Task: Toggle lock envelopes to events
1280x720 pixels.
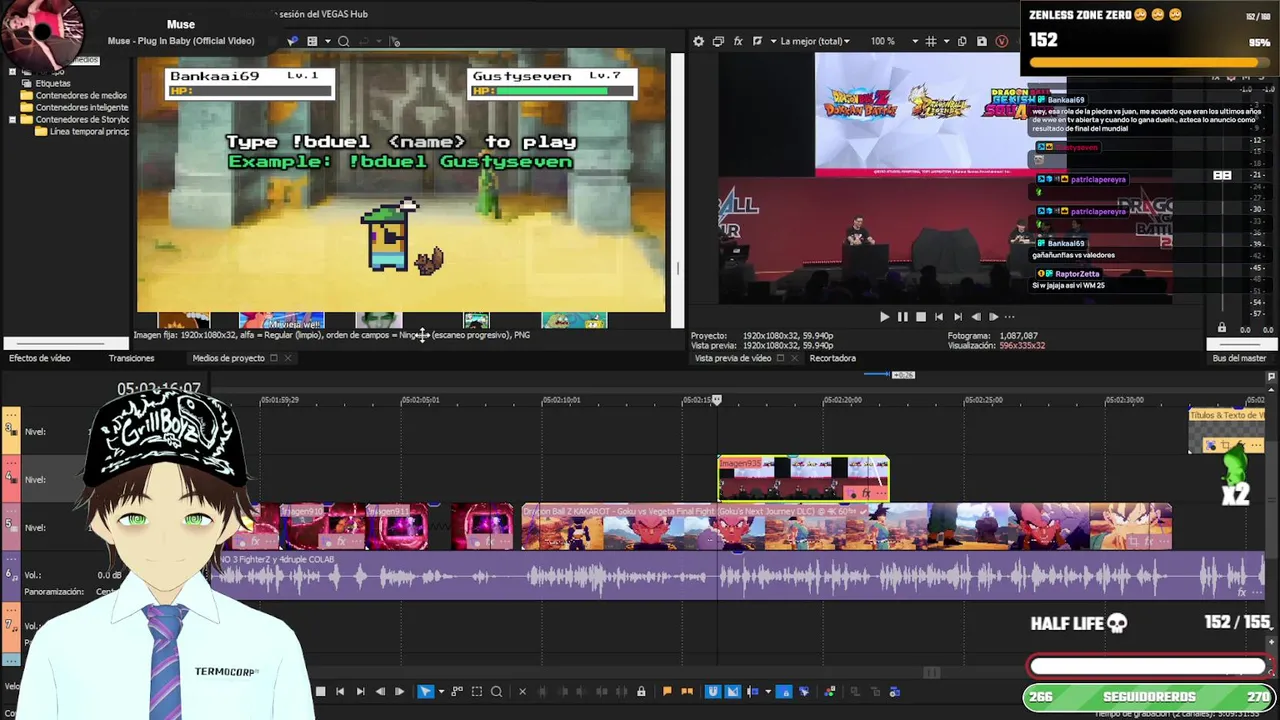Action: click(784, 691)
